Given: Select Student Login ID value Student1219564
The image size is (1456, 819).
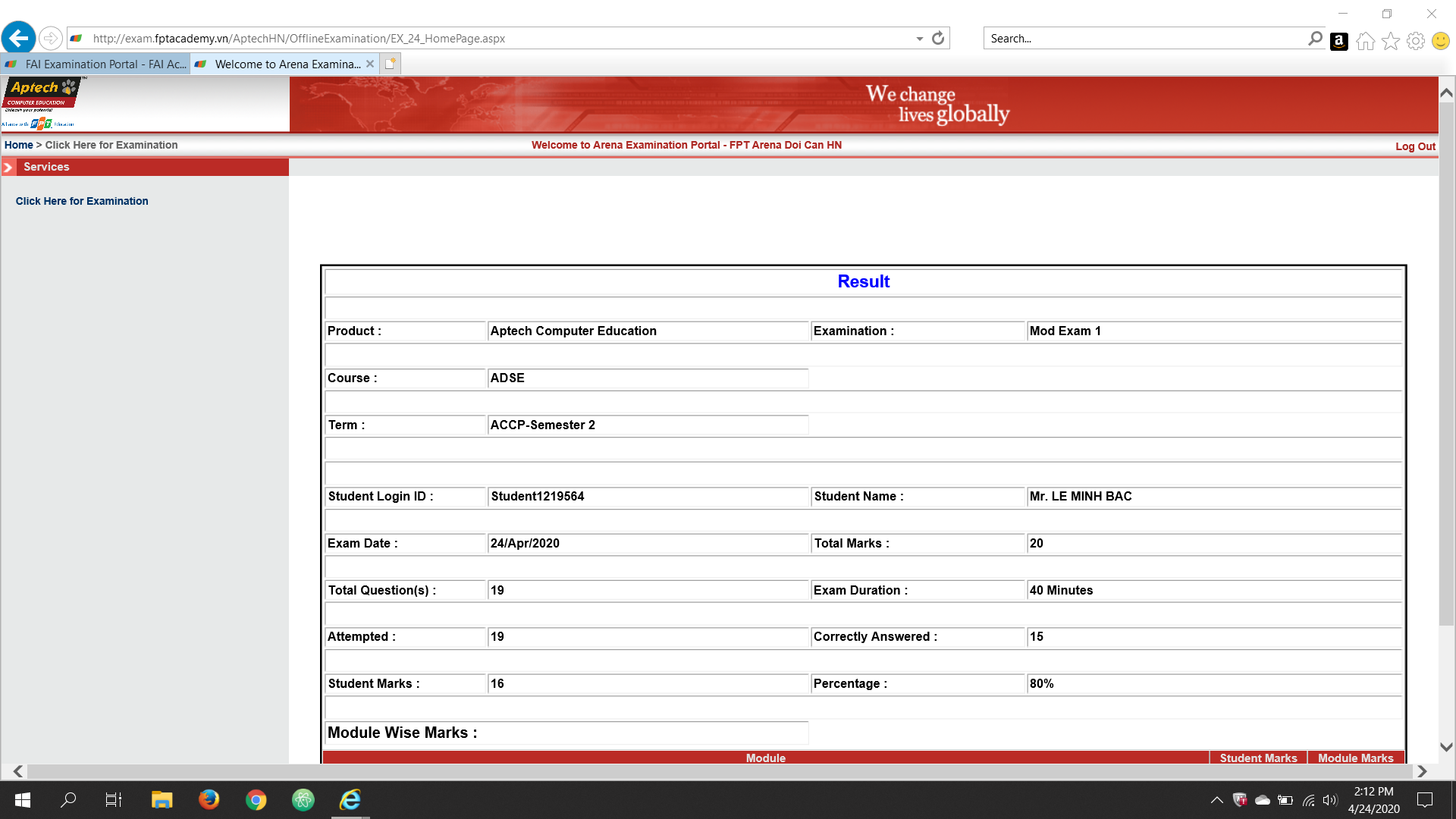Looking at the screenshot, I should [x=538, y=497].
